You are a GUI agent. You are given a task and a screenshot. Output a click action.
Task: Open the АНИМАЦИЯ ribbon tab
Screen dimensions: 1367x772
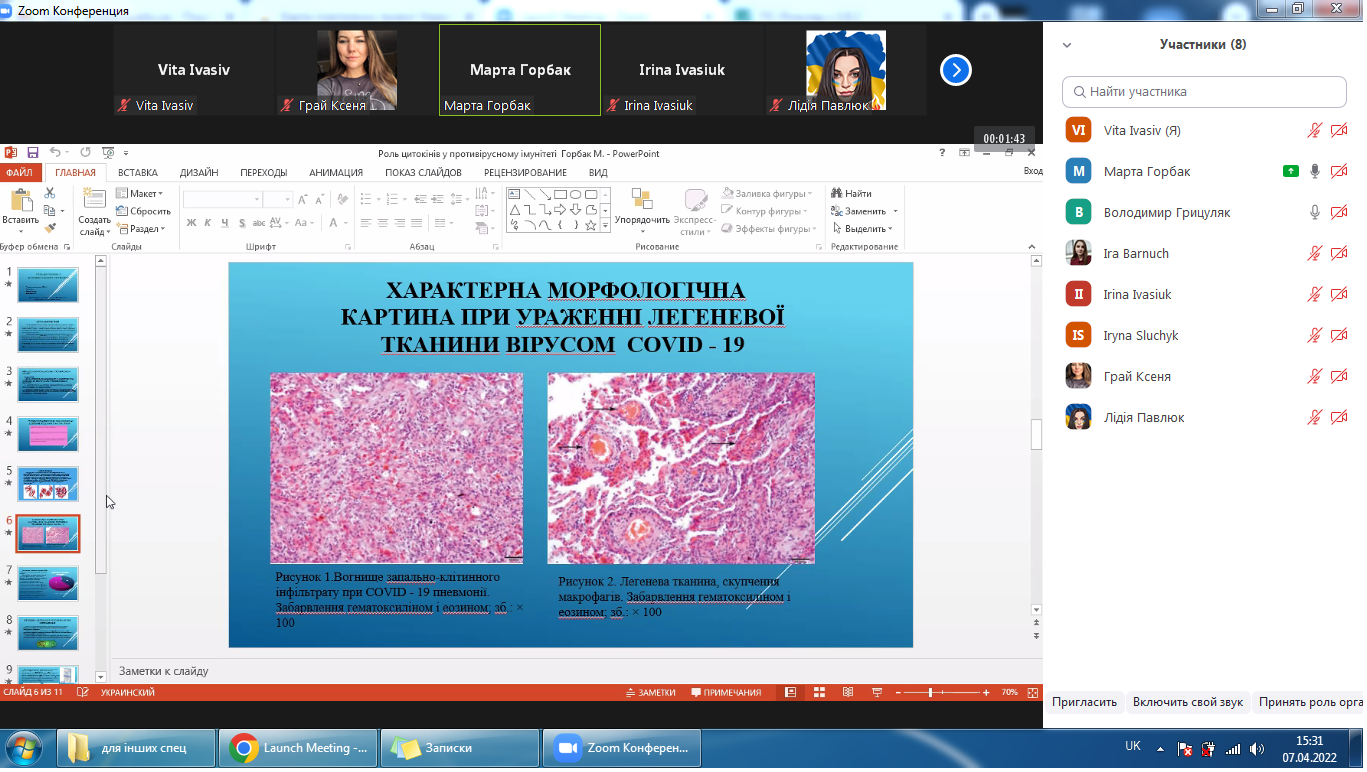coord(336,172)
